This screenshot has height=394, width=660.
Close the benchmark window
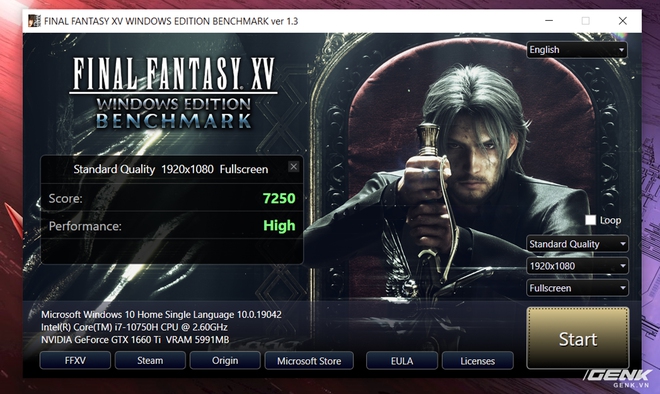623,21
